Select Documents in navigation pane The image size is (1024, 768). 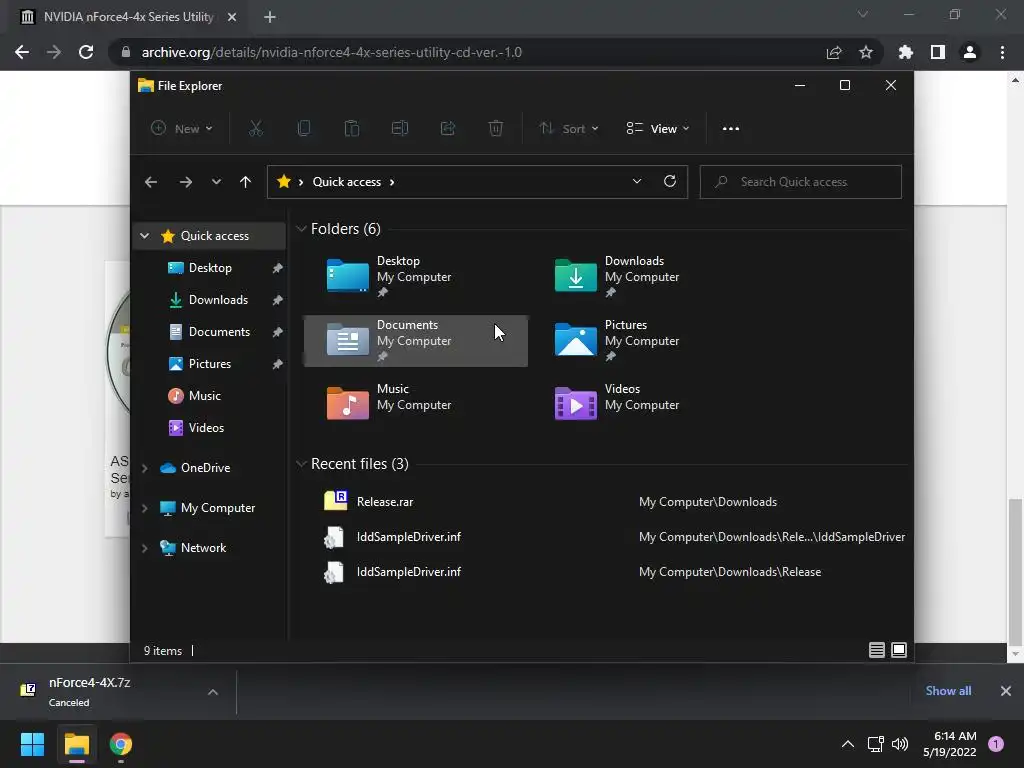click(219, 332)
